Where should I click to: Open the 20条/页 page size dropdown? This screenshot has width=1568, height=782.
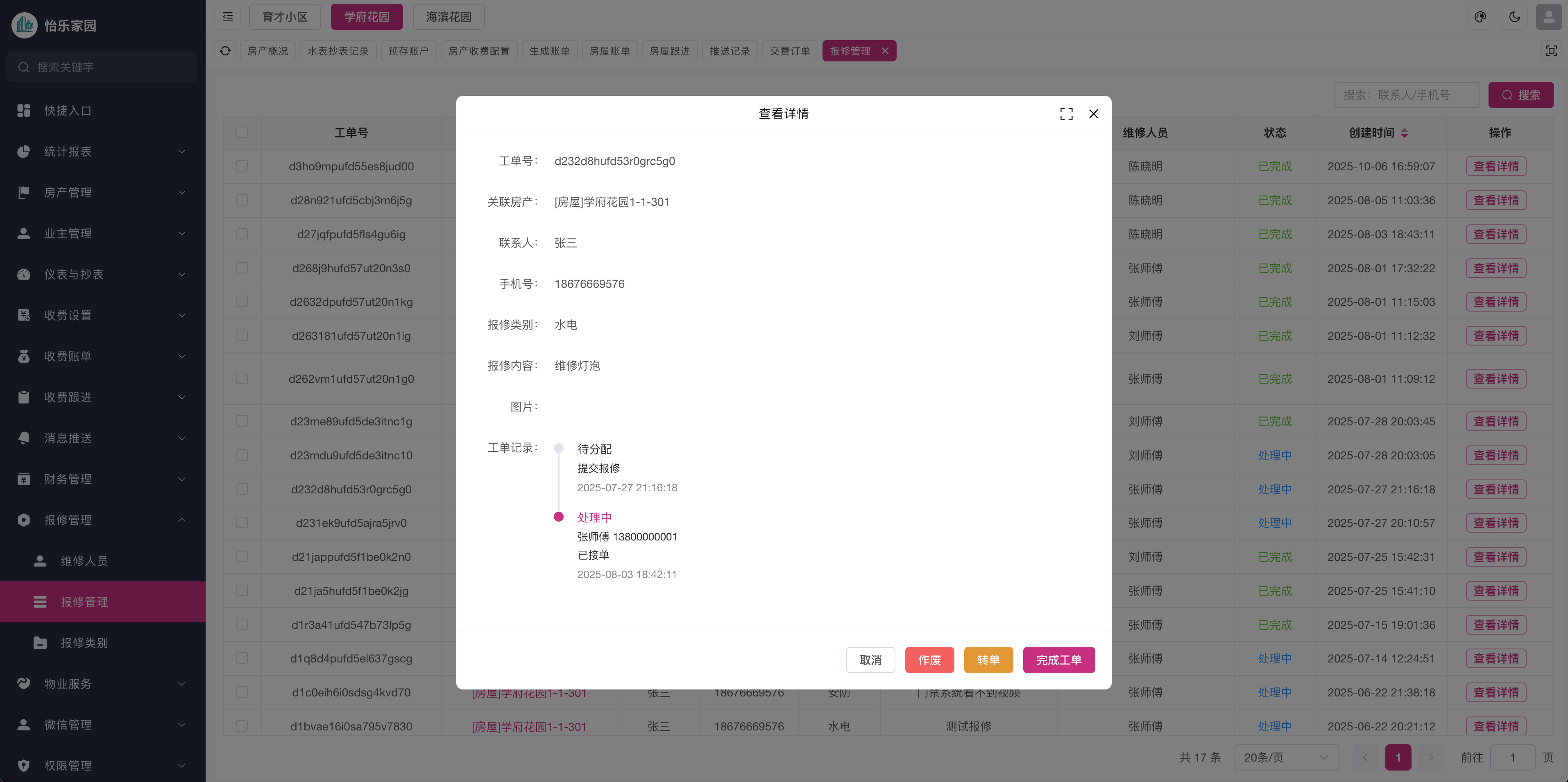[1285, 757]
